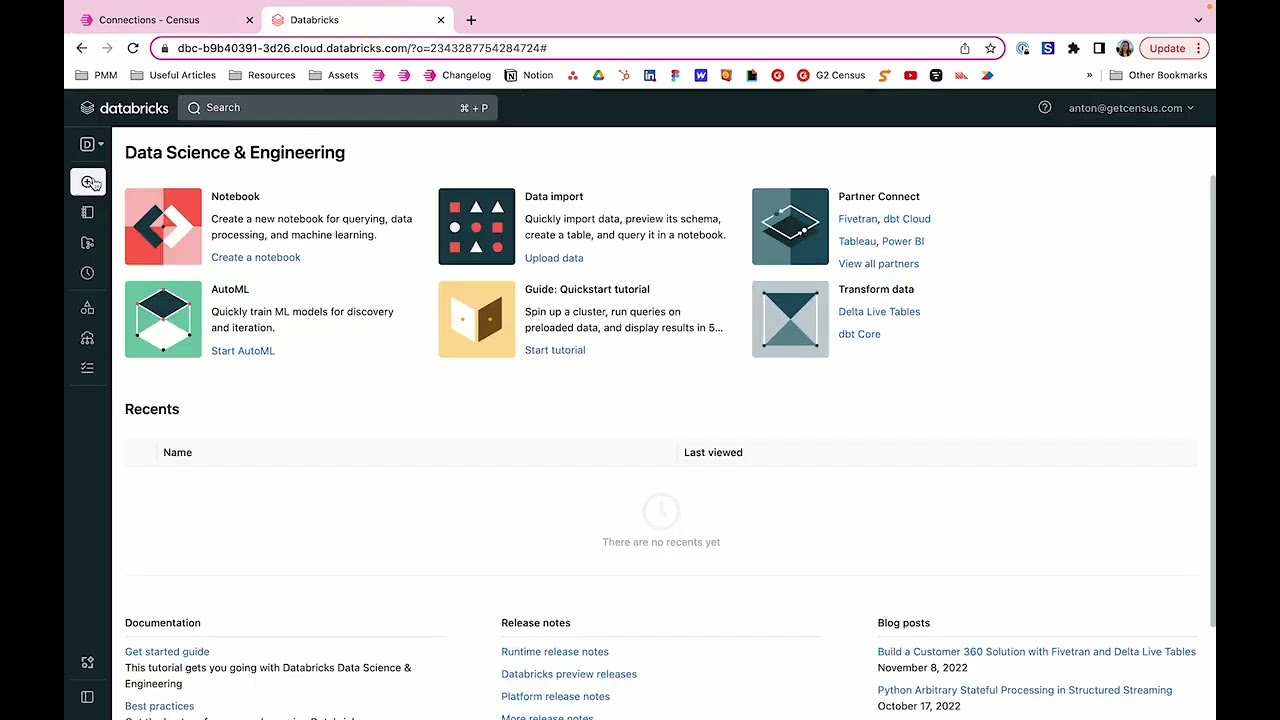Click the Transform data card thumbnail
This screenshot has height=720, width=1280.
tap(790, 319)
